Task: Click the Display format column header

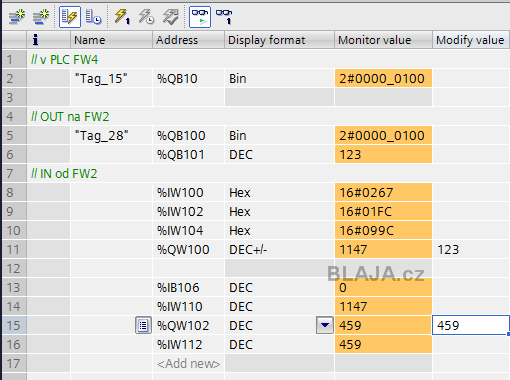Action: pos(279,40)
